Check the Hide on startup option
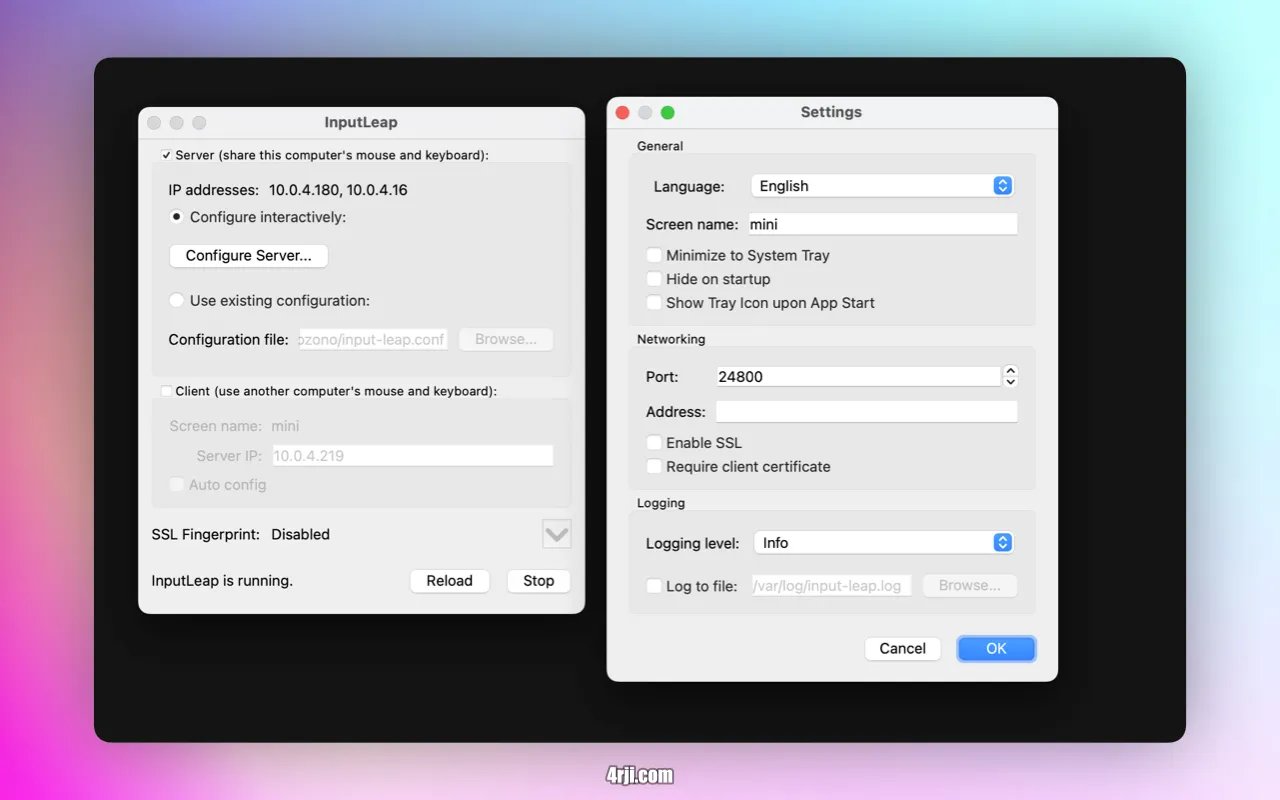This screenshot has width=1280, height=800. (654, 279)
